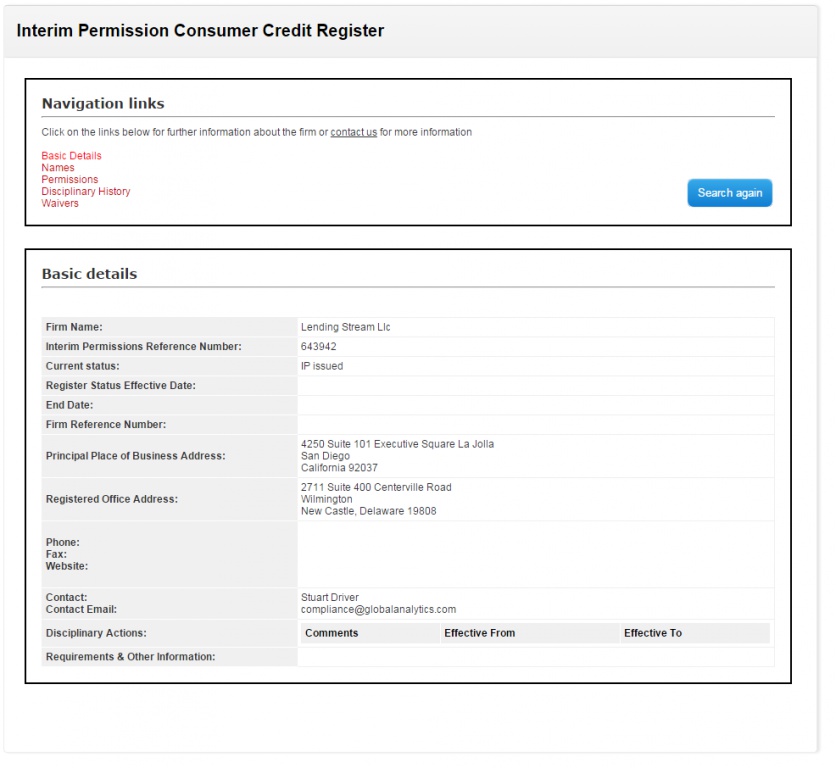This screenshot has width=836, height=768.
Task: View the Disciplinary History link
Action: tap(86, 192)
